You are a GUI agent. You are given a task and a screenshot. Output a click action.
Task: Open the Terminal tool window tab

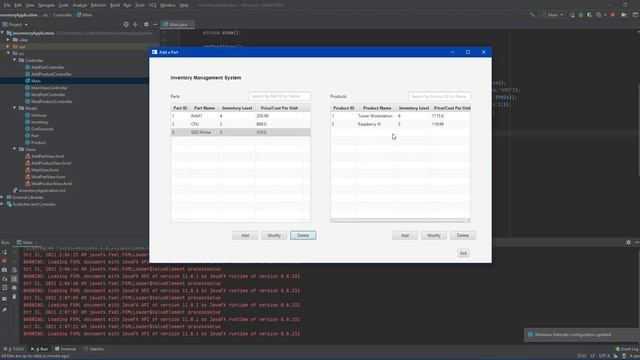tap(65, 349)
